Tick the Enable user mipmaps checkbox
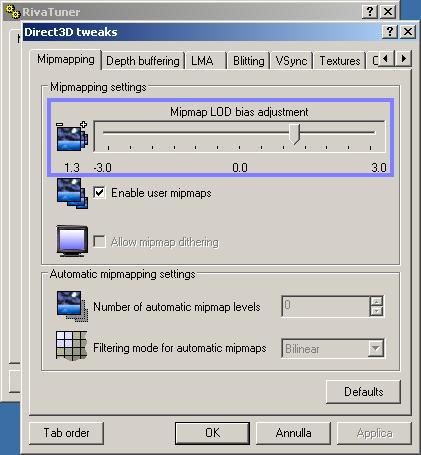The width and height of the screenshot is (421, 455). [x=99, y=193]
